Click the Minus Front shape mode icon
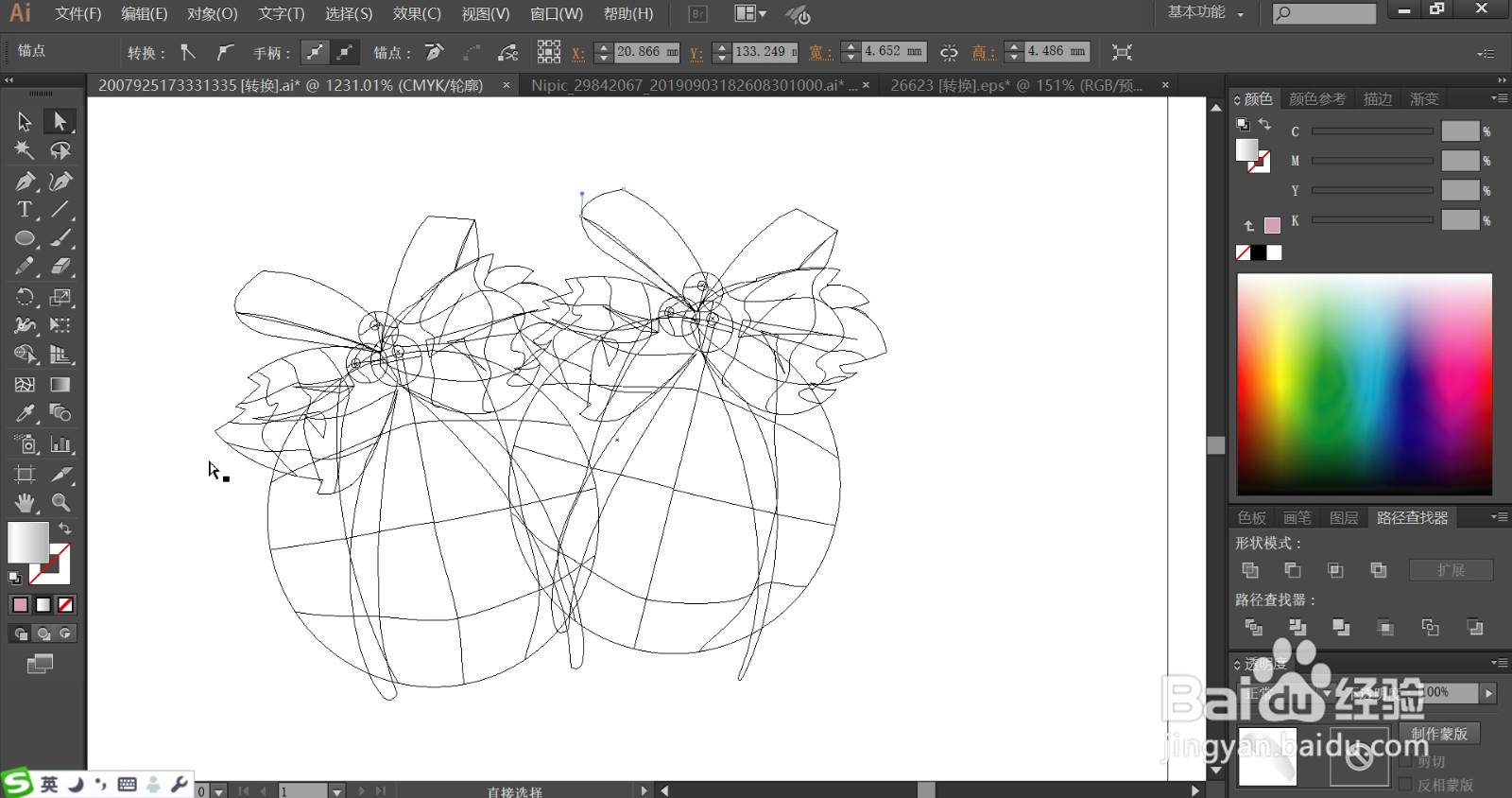 (1292, 570)
